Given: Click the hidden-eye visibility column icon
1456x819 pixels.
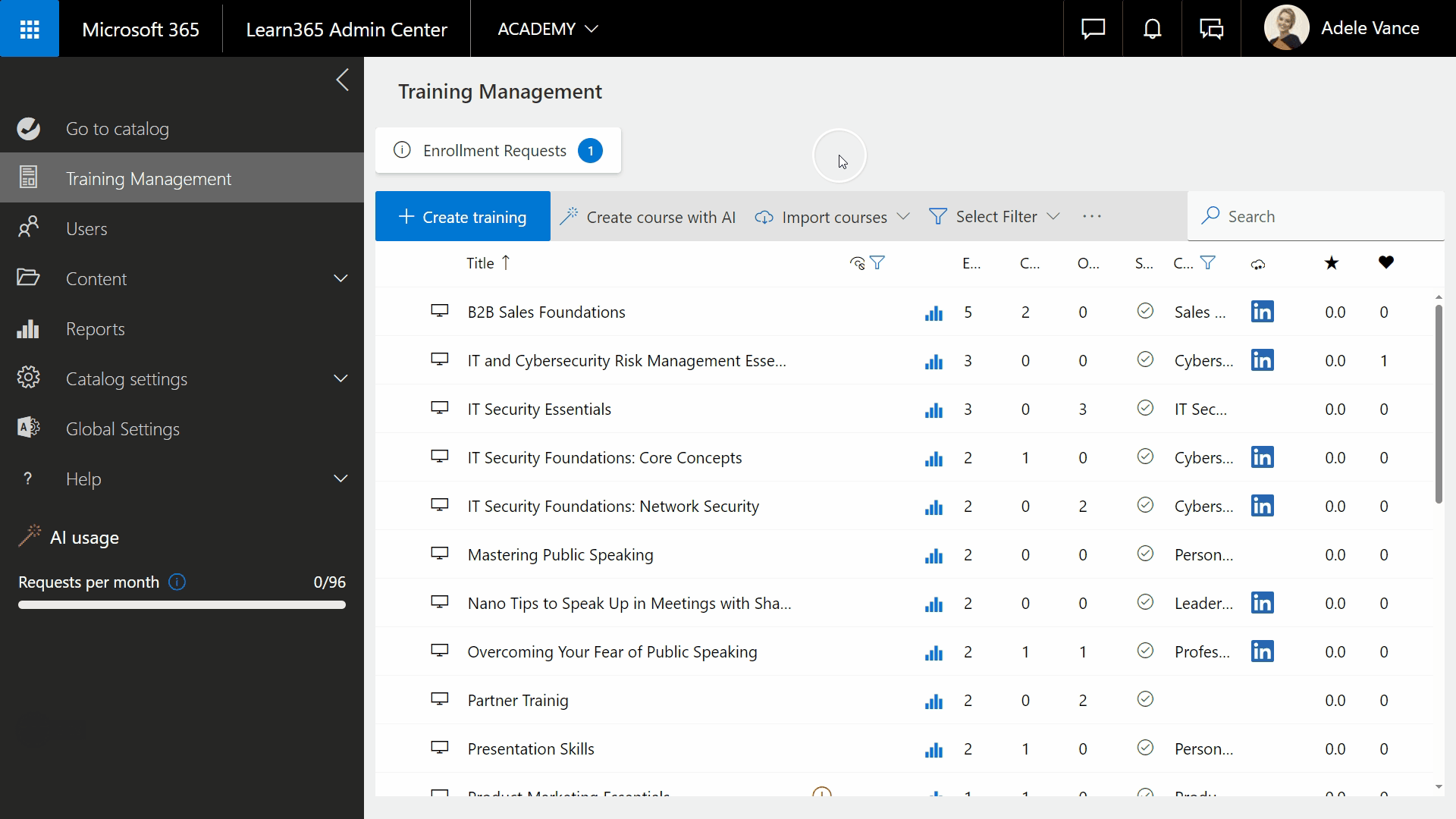Looking at the screenshot, I should (x=858, y=263).
